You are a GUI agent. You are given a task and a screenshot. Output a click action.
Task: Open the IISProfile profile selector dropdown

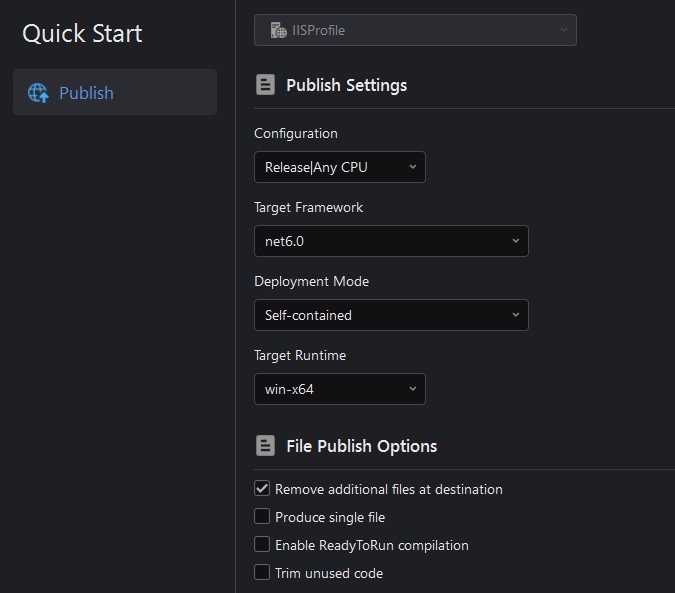[415, 30]
